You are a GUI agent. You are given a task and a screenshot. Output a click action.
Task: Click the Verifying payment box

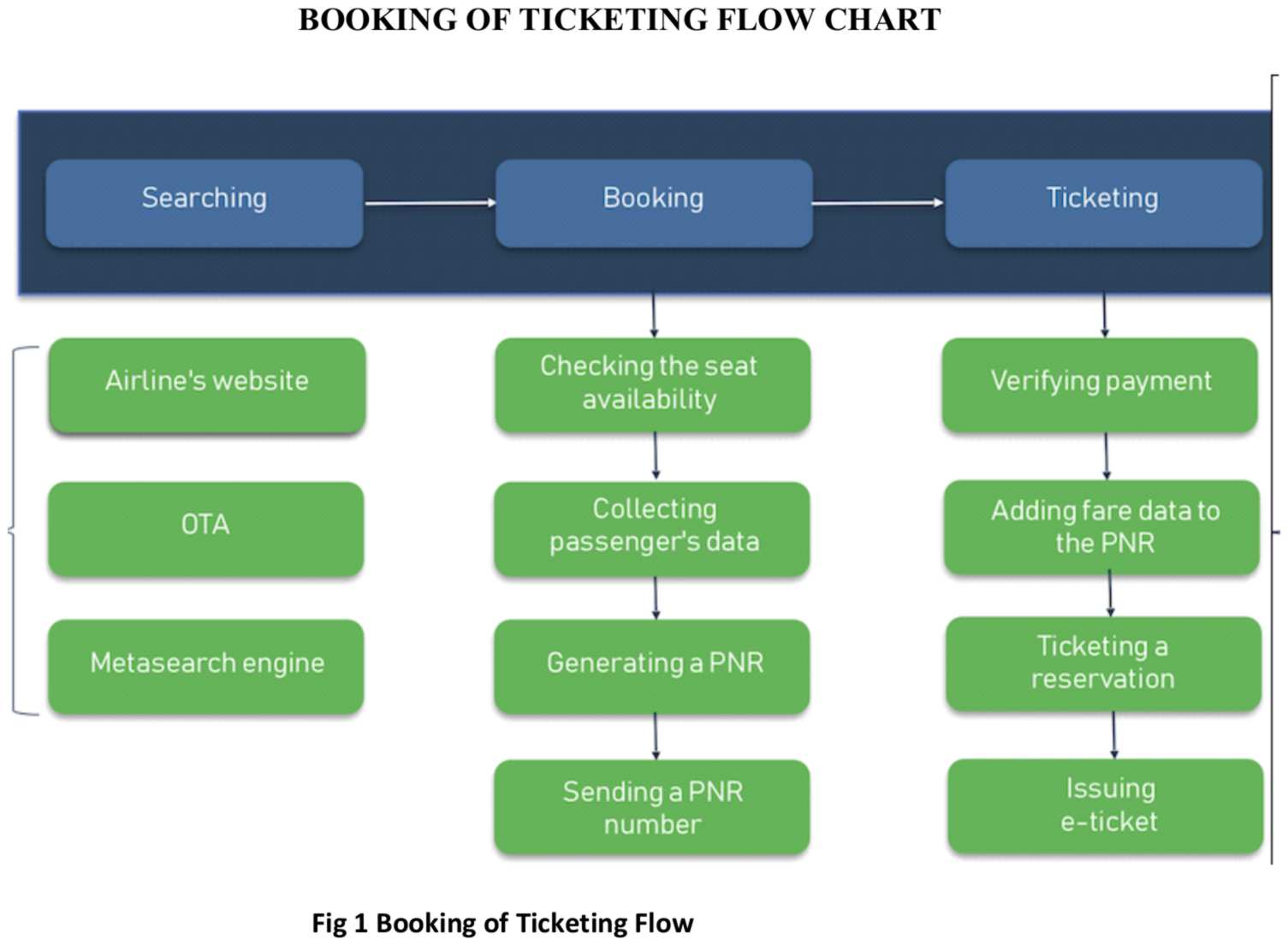(1100, 384)
